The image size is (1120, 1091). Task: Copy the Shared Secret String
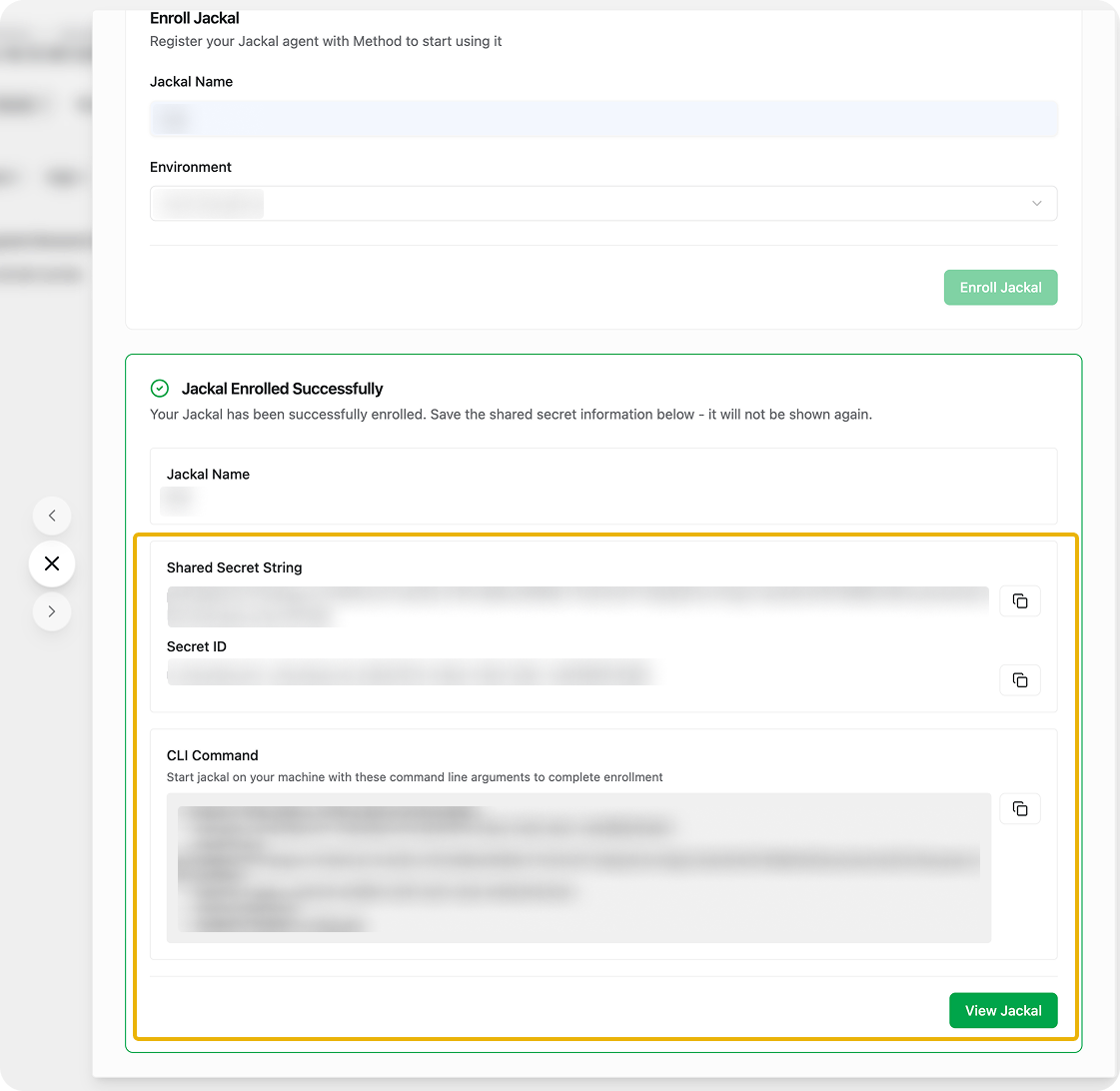pos(1019,601)
